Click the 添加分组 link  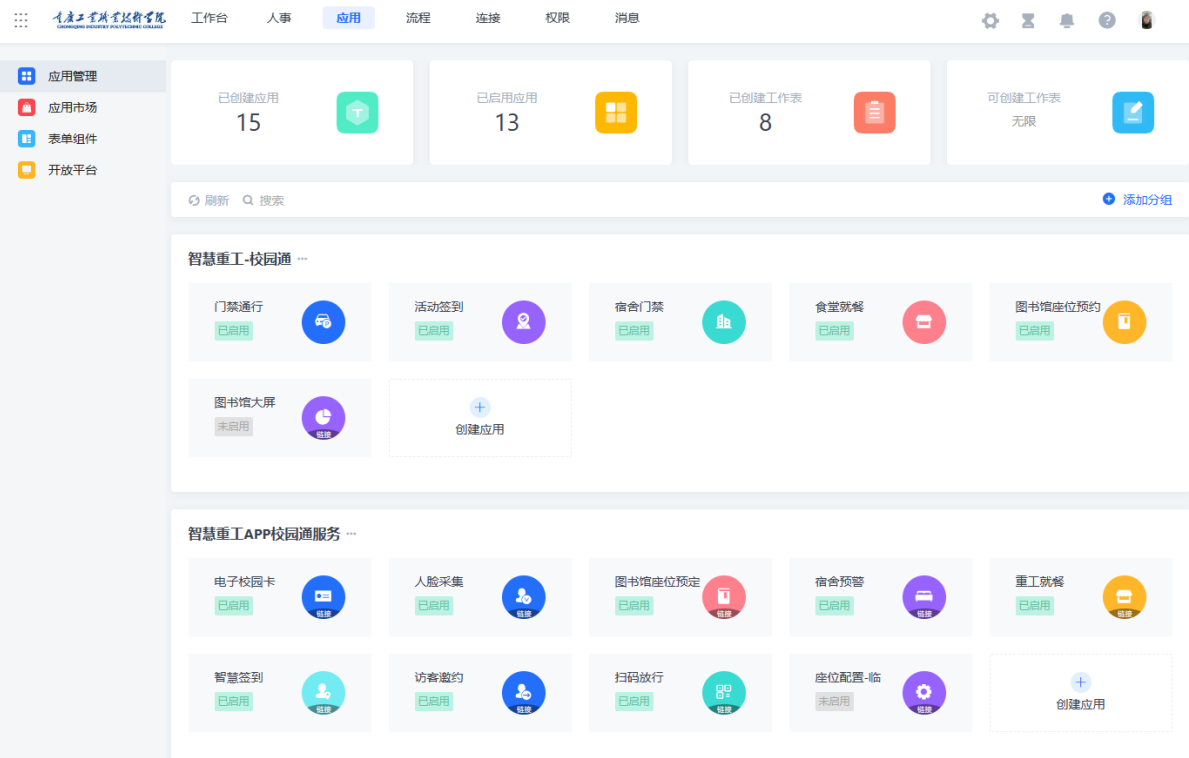pyautogui.click(x=1138, y=200)
